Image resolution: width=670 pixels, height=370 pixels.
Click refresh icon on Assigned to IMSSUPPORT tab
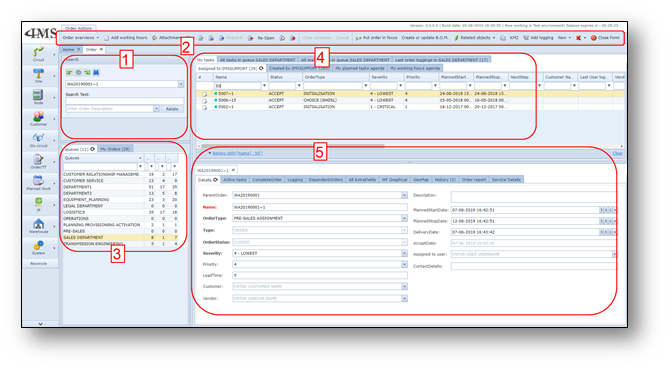click(x=261, y=68)
